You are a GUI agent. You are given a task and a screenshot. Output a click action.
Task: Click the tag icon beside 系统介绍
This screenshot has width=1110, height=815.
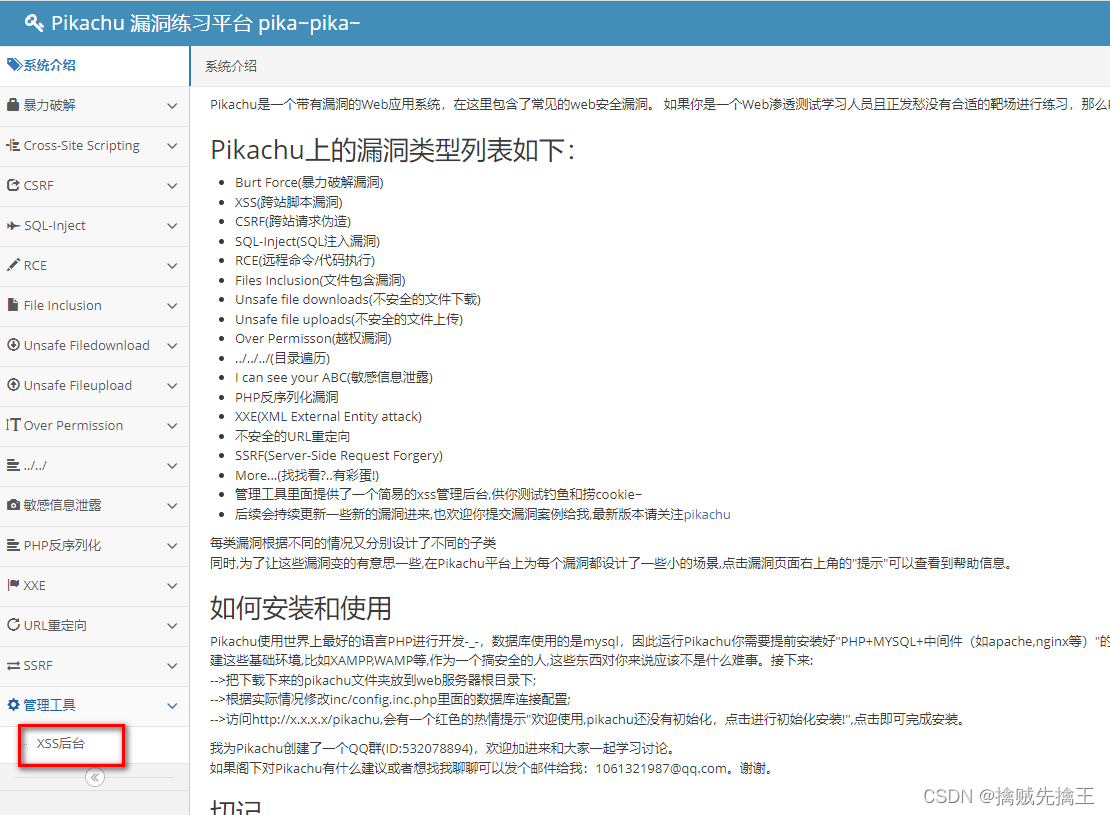pyautogui.click(x=13, y=65)
